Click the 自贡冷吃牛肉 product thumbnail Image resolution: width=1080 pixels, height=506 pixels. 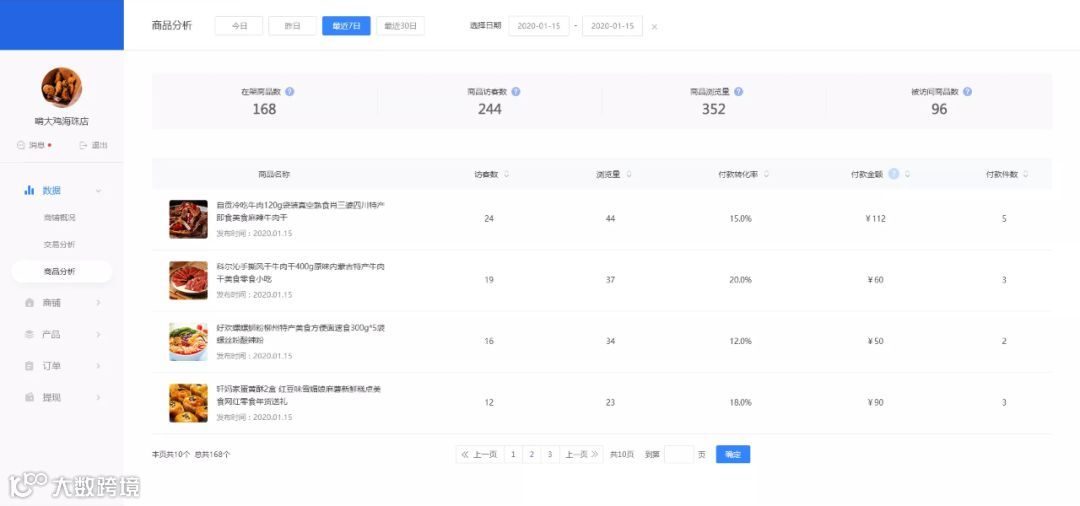(188, 219)
